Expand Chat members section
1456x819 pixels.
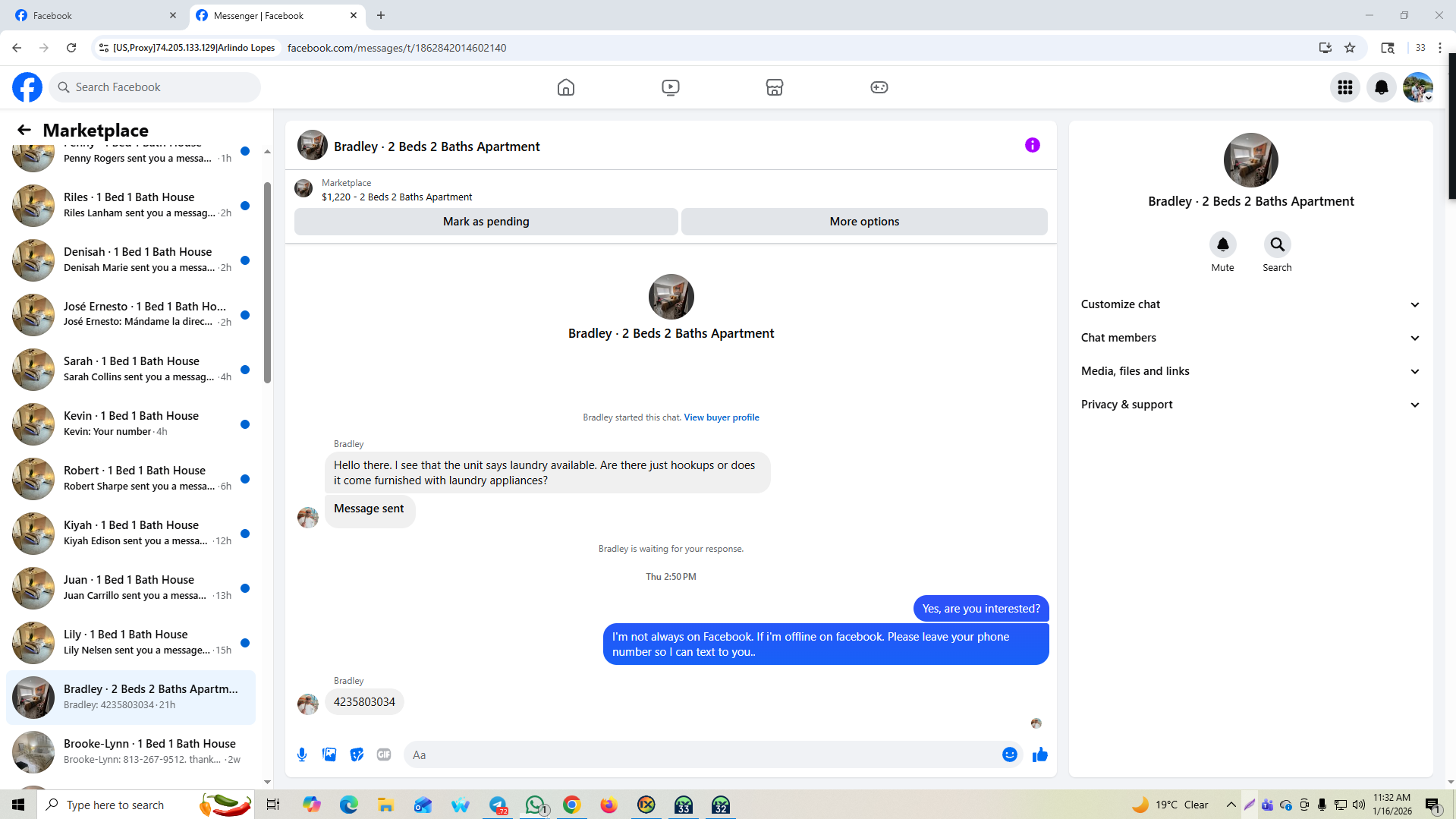click(1250, 338)
